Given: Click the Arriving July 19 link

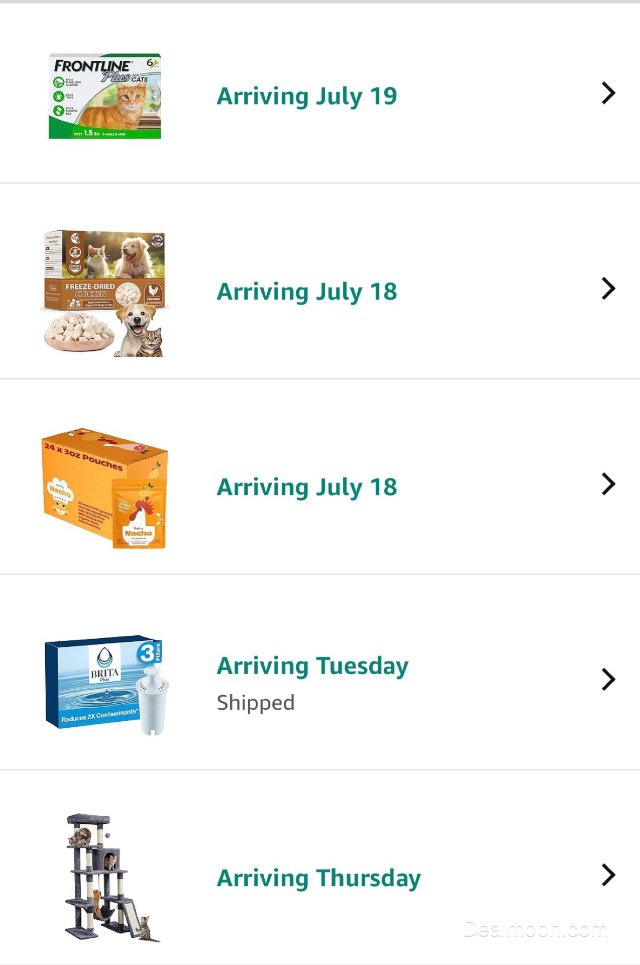Looking at the screenshot, I should point(306,96).
